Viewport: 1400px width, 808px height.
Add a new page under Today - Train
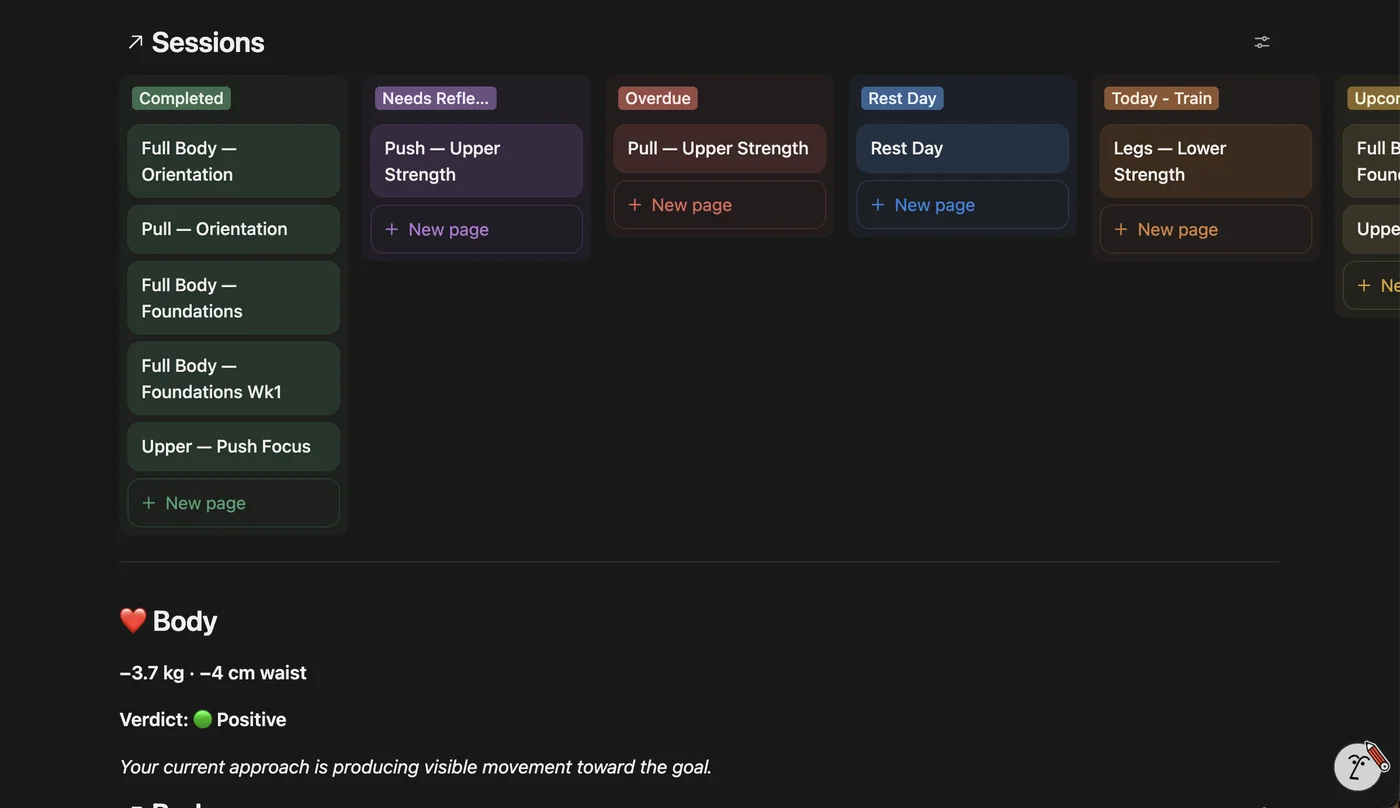point(1206,229)
